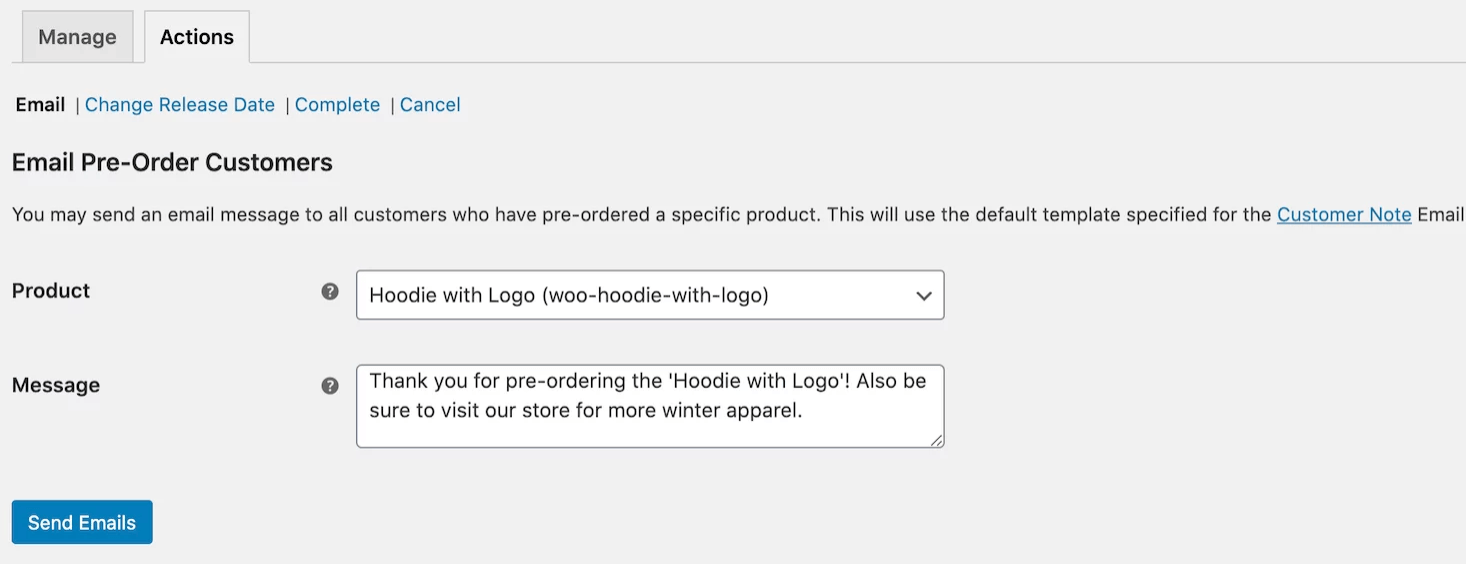Go to Change Release Date action
This screenshot has height=564, width=1466.
(x=180, y=105)
